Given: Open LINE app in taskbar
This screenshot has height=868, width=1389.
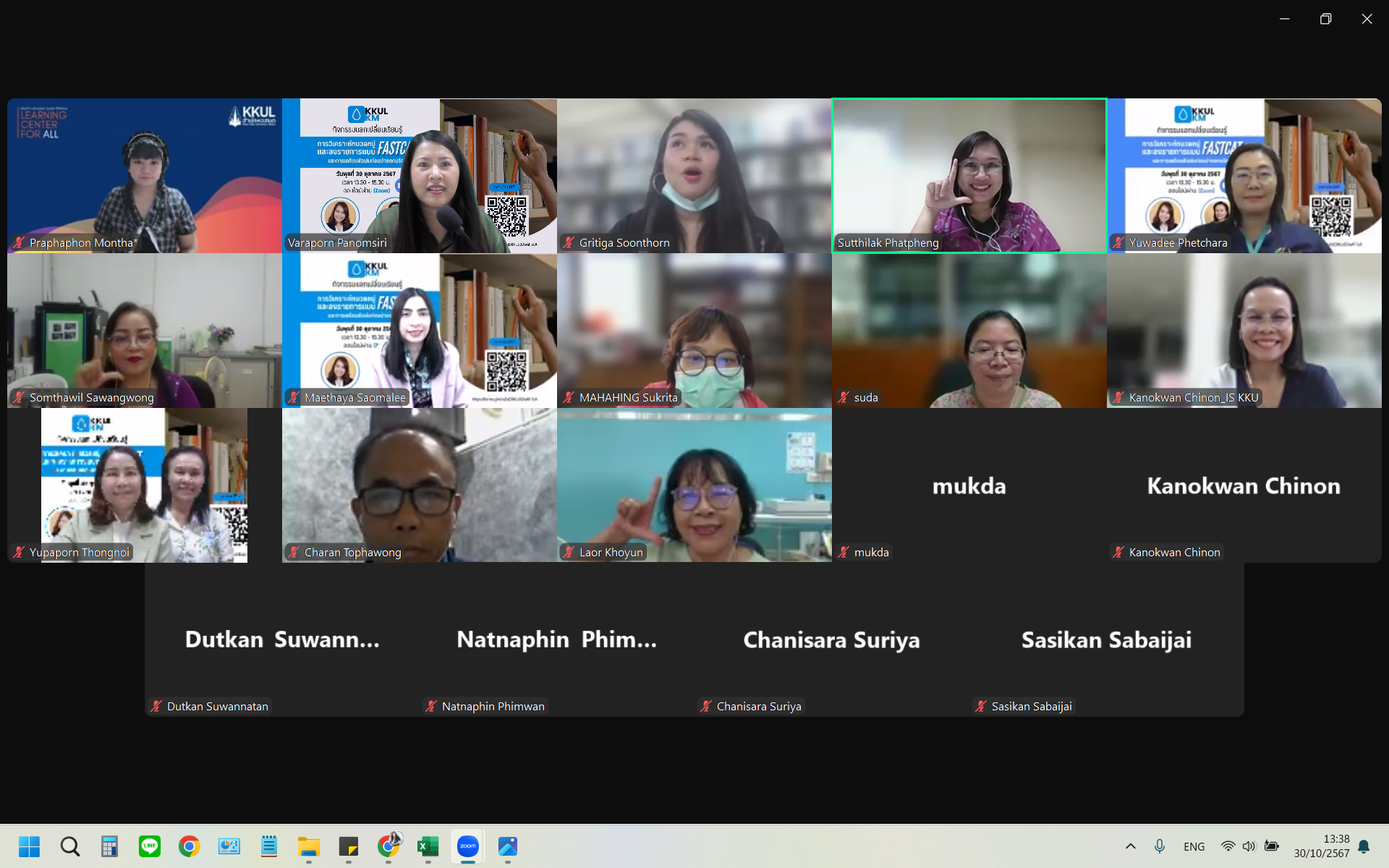Looking at the screenshot, I should 150,846.
